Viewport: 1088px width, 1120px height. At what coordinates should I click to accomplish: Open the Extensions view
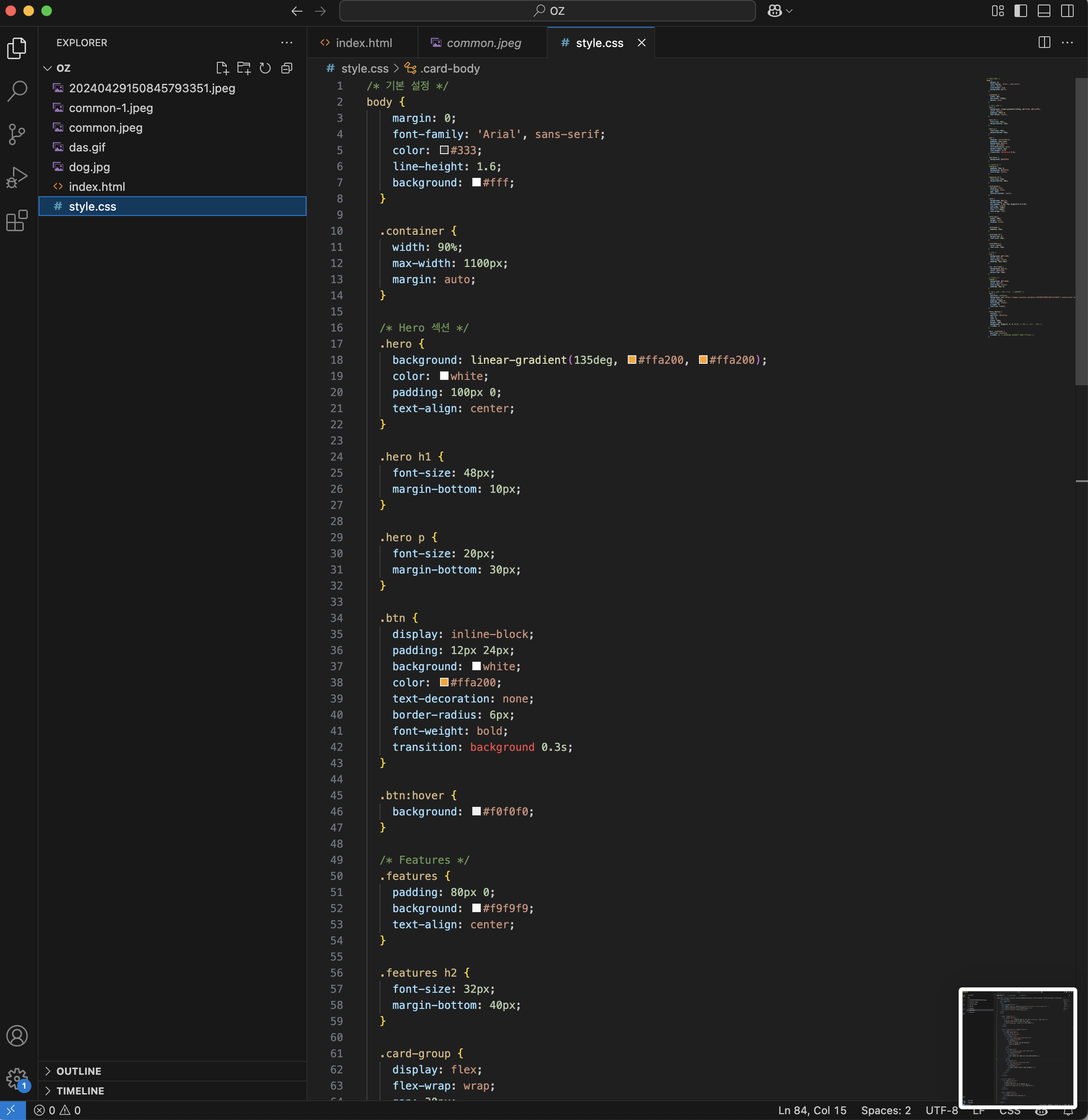(17, 220)
